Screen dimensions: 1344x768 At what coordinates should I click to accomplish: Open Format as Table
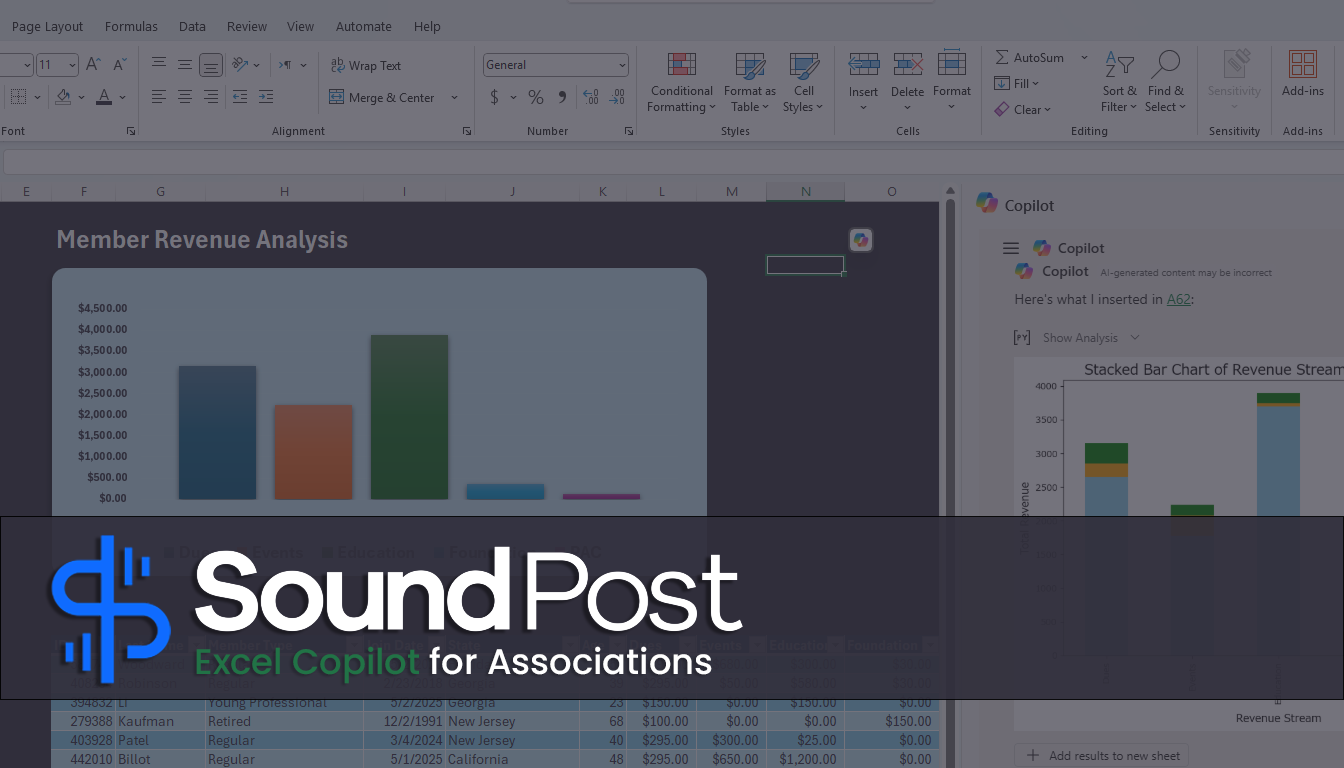pos(749,83)
